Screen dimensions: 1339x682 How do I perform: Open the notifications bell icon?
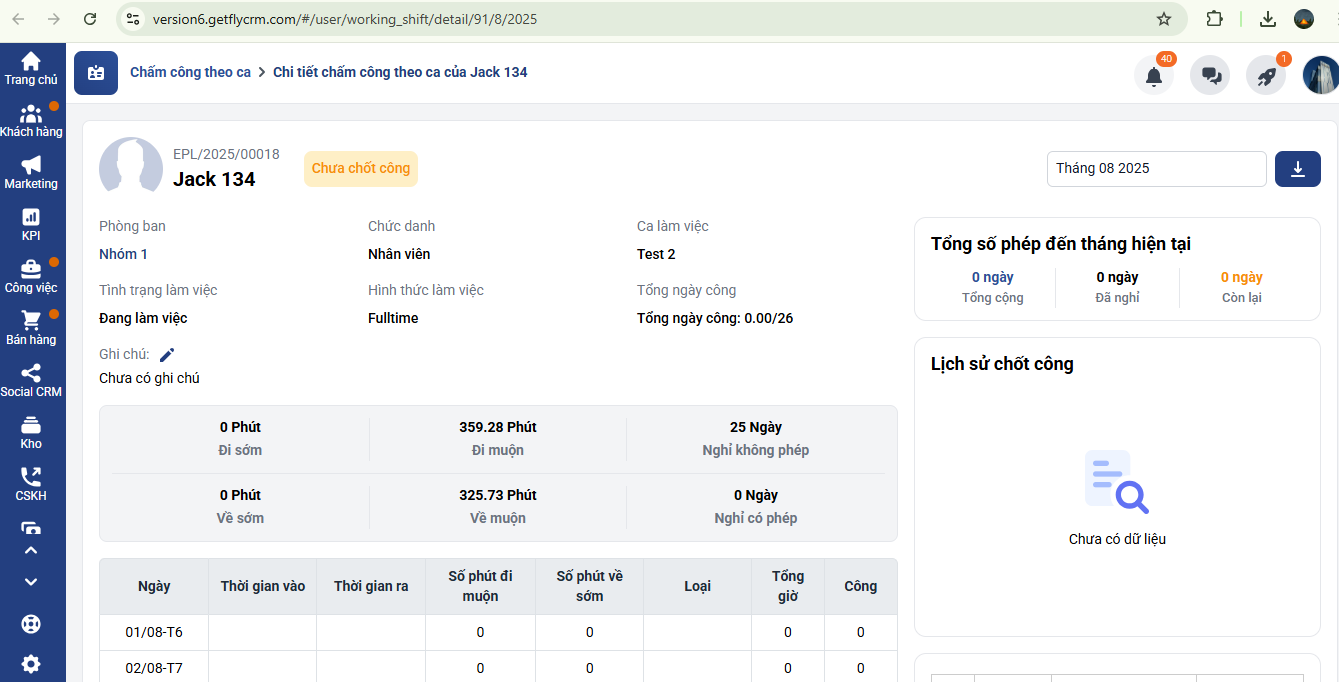click(1153, 76)
